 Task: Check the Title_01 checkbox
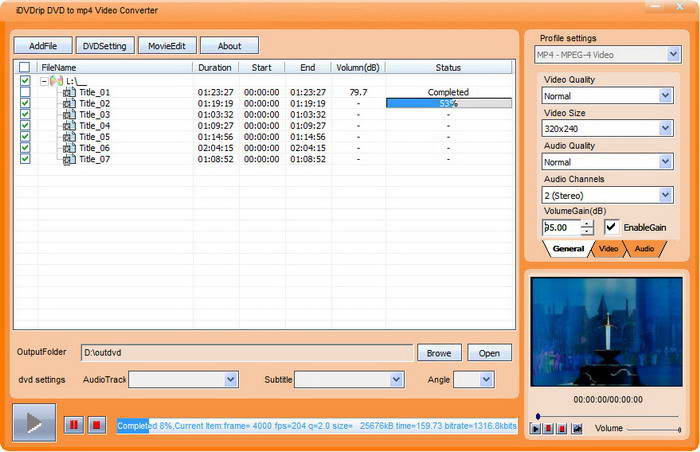click(x=25, y=92)
